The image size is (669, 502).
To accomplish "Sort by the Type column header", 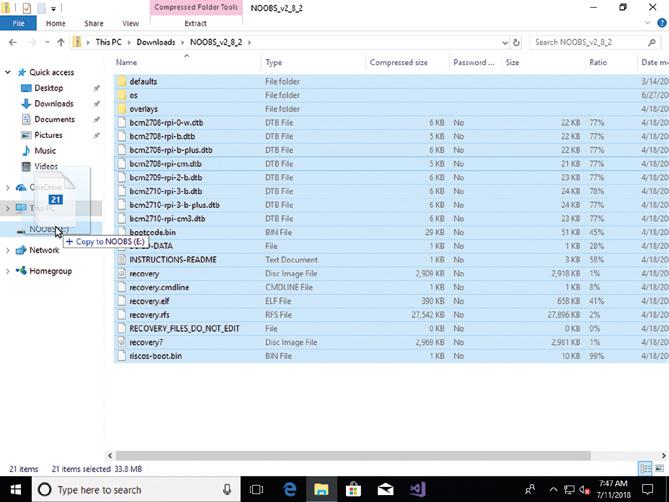I will pos(273,63).
